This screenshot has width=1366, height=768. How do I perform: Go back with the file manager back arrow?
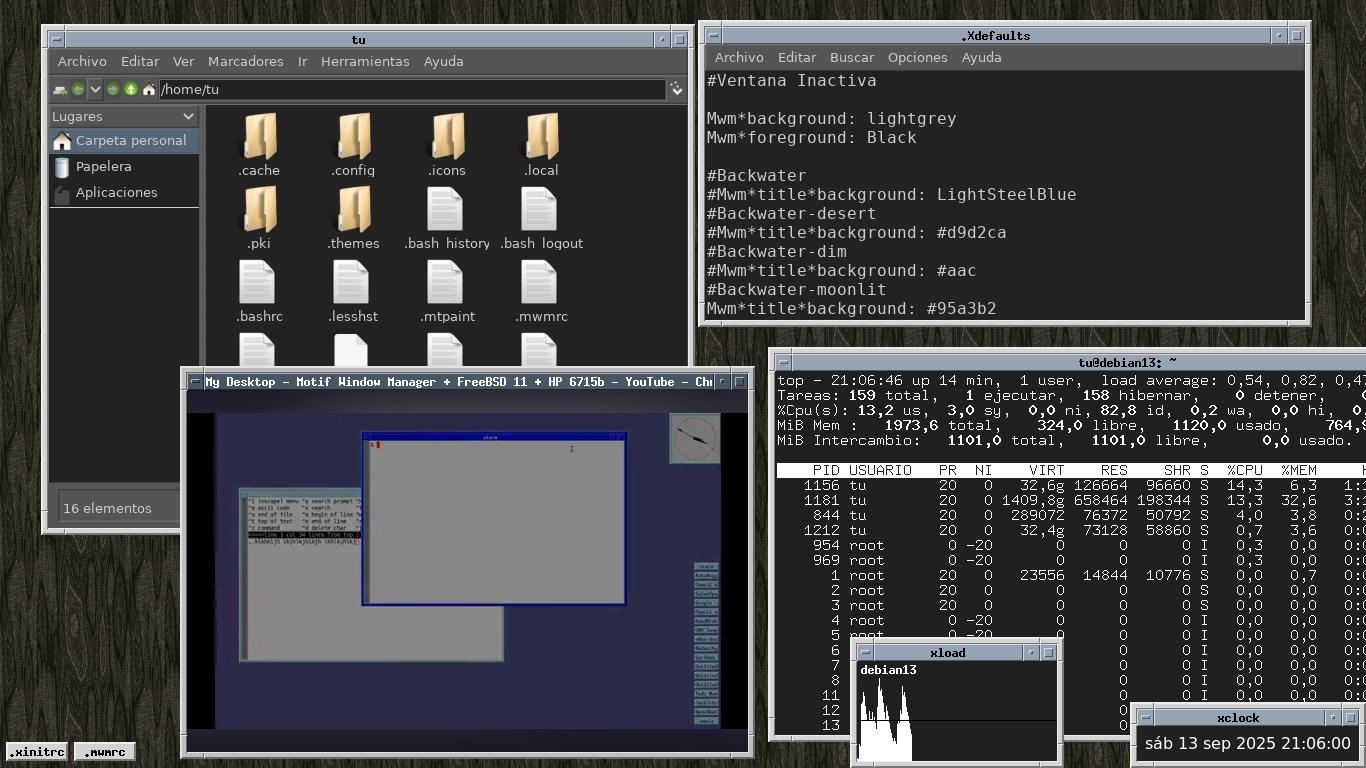[78, 89]
